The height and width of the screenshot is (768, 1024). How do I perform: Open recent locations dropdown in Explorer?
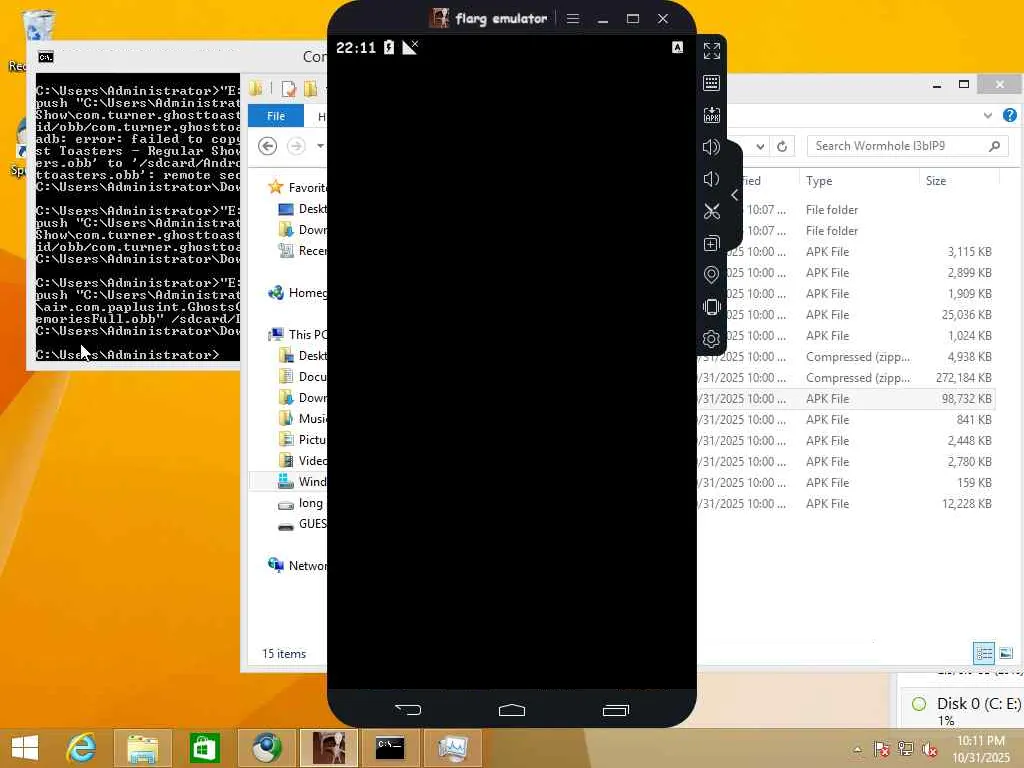[x=320, y=146]
